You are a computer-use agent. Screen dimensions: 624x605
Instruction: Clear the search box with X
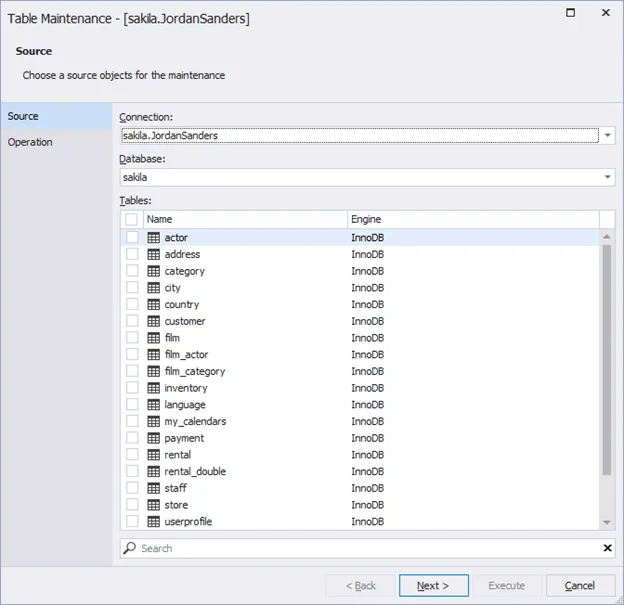point(607,548)
